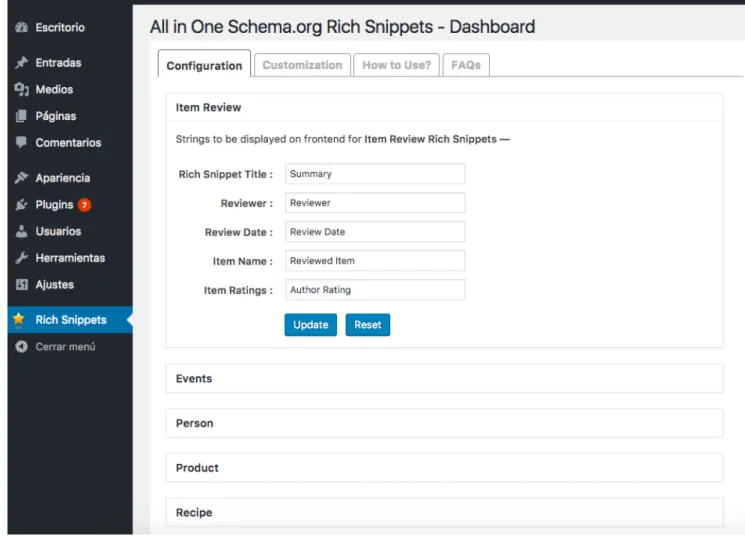Select Rich Snippets menu label
Image resolution: width=745 pixels, height=536 pixels.
71,320
